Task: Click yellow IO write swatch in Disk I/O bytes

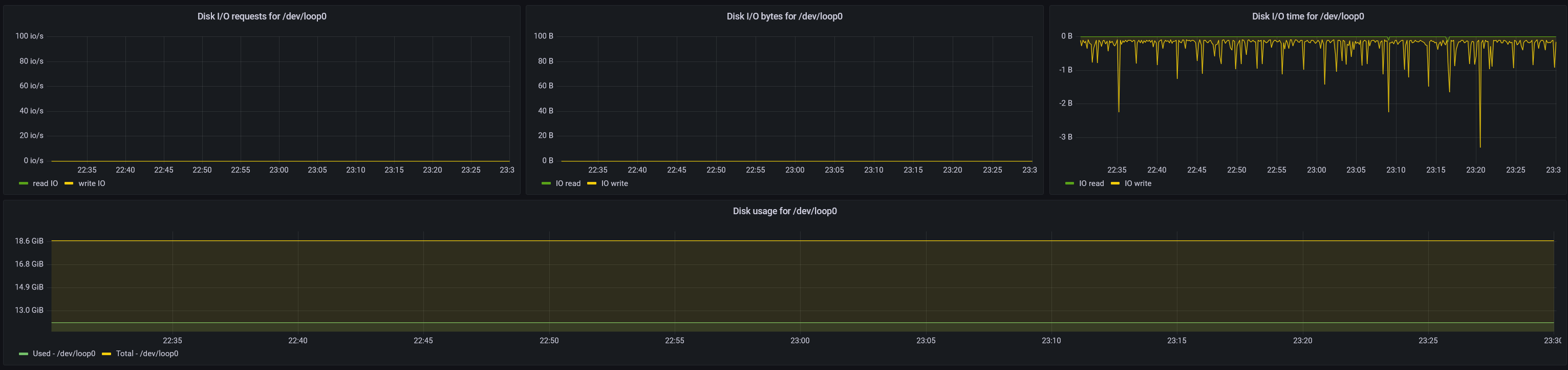Action: pyautogui.click(x=592, y=183)
